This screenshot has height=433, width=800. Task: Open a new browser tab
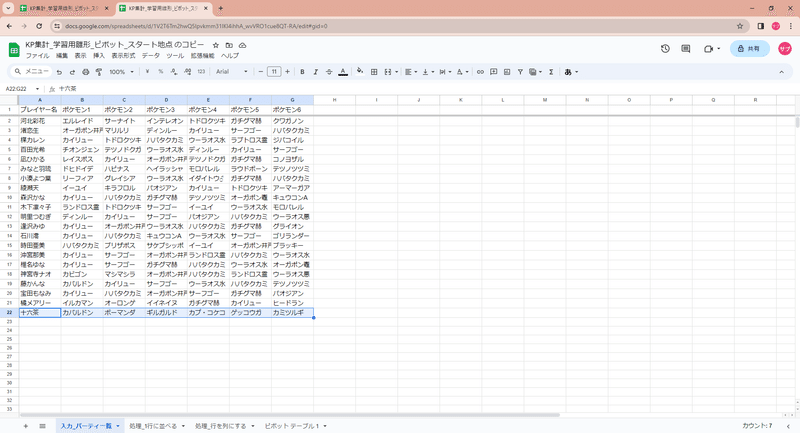point(220,8)
